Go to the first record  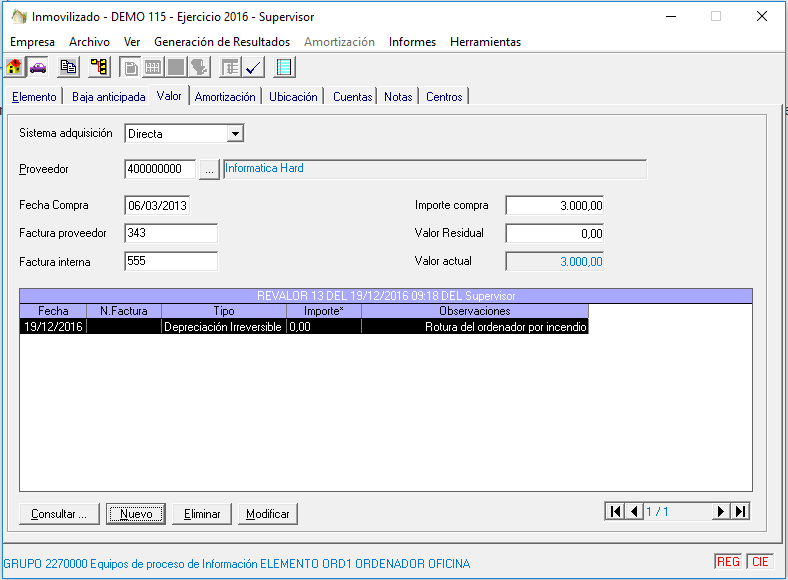click(615, 511)
